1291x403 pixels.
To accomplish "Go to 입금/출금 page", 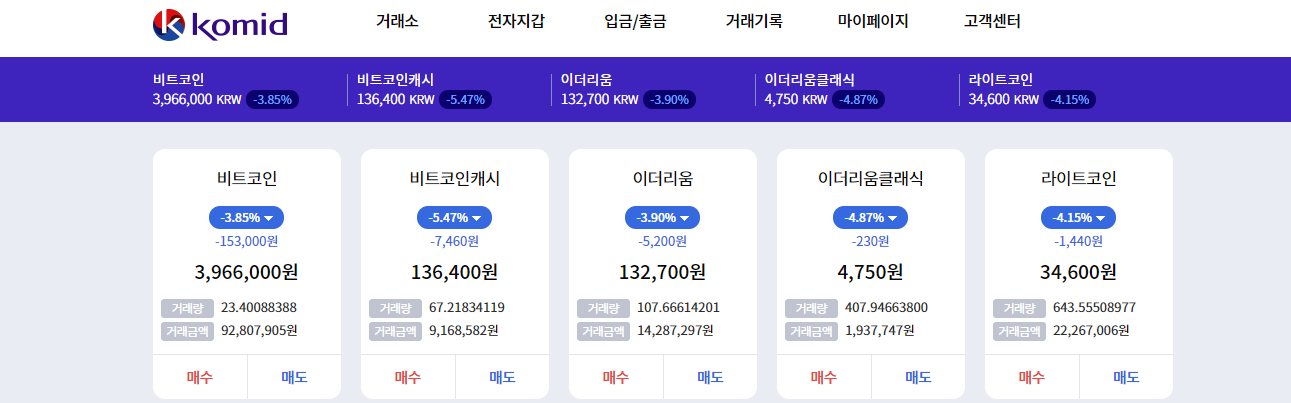I will (x=635, y=21).
